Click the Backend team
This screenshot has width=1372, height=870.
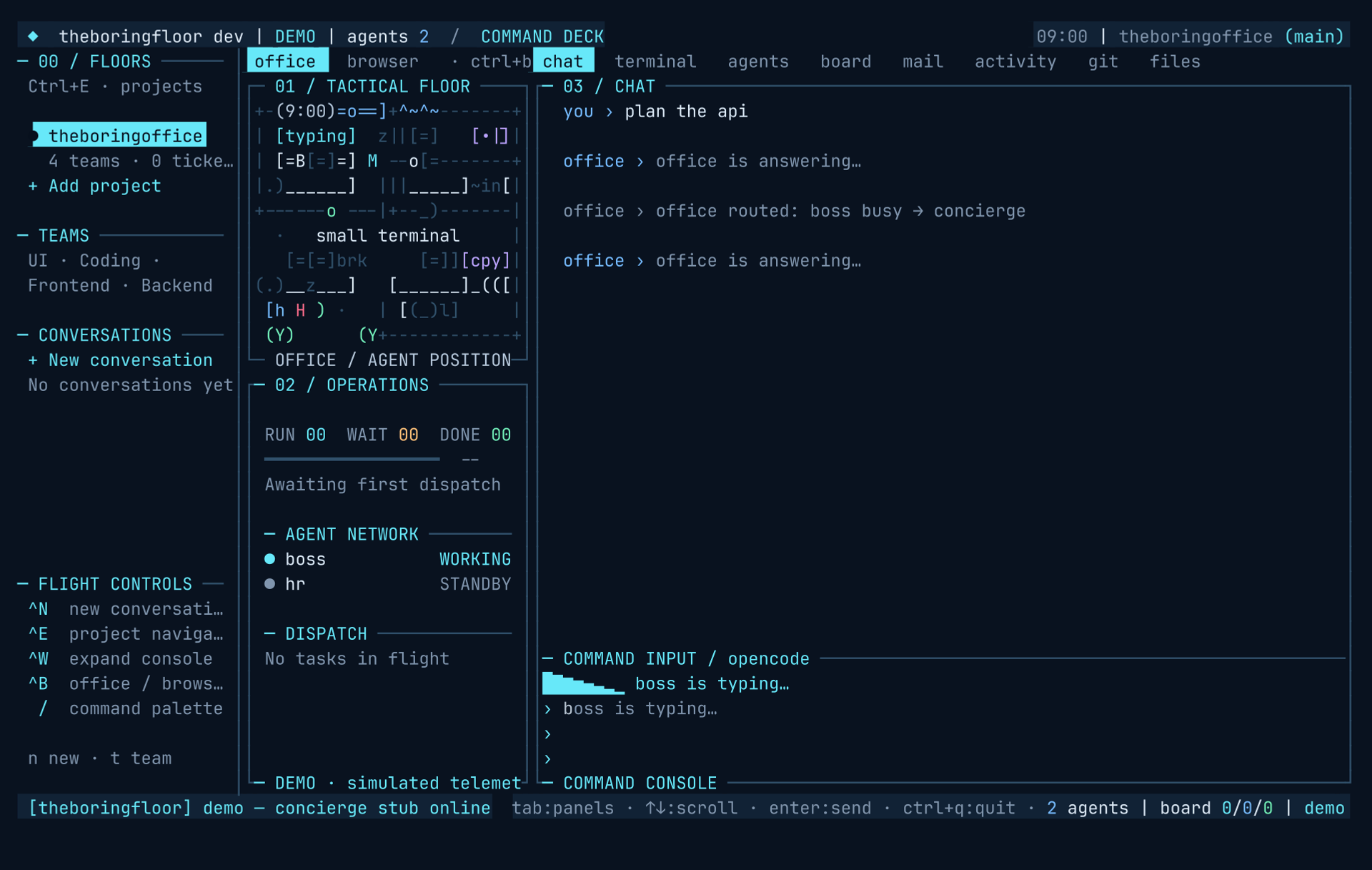(x=177, y=286)
